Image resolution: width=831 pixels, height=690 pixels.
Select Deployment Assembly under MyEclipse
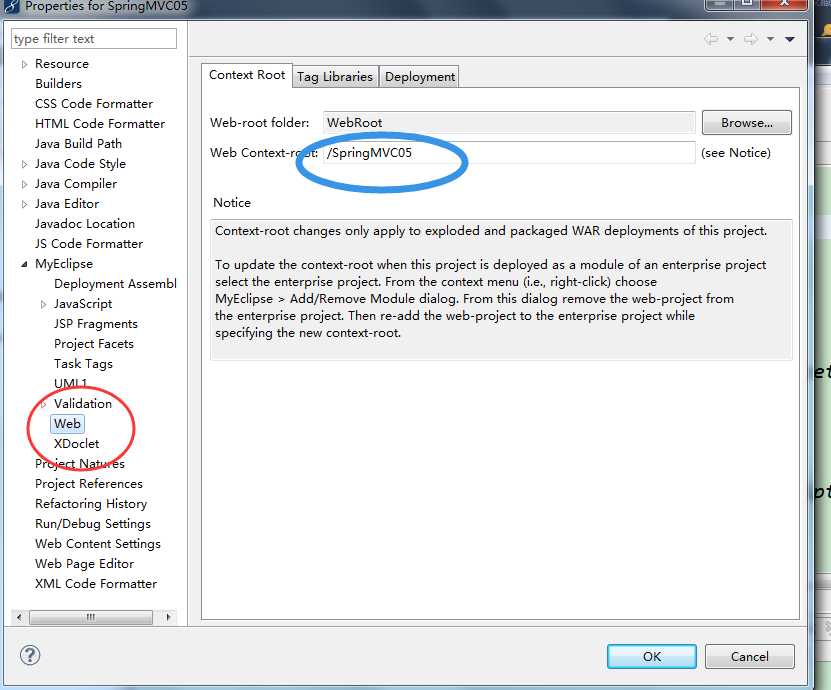(x=115, y=284)
